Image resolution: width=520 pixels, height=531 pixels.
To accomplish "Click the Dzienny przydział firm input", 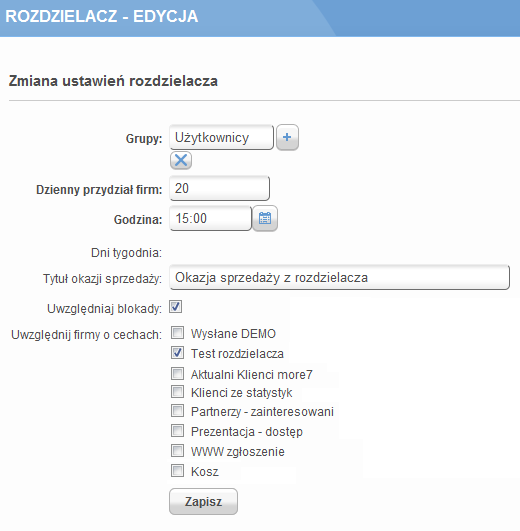I will pos(219,188).
